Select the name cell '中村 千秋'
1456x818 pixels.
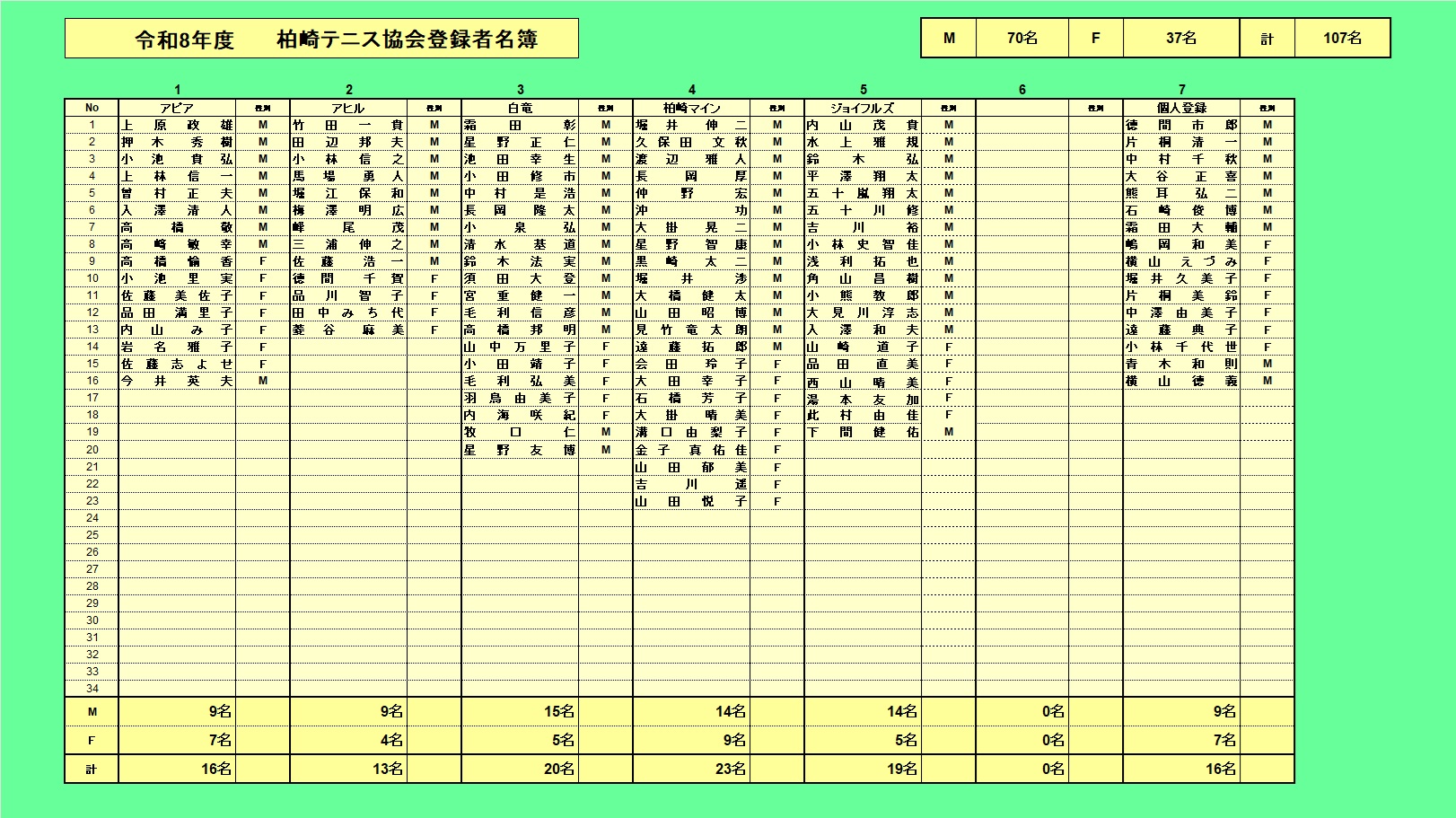coord(1181,159)
